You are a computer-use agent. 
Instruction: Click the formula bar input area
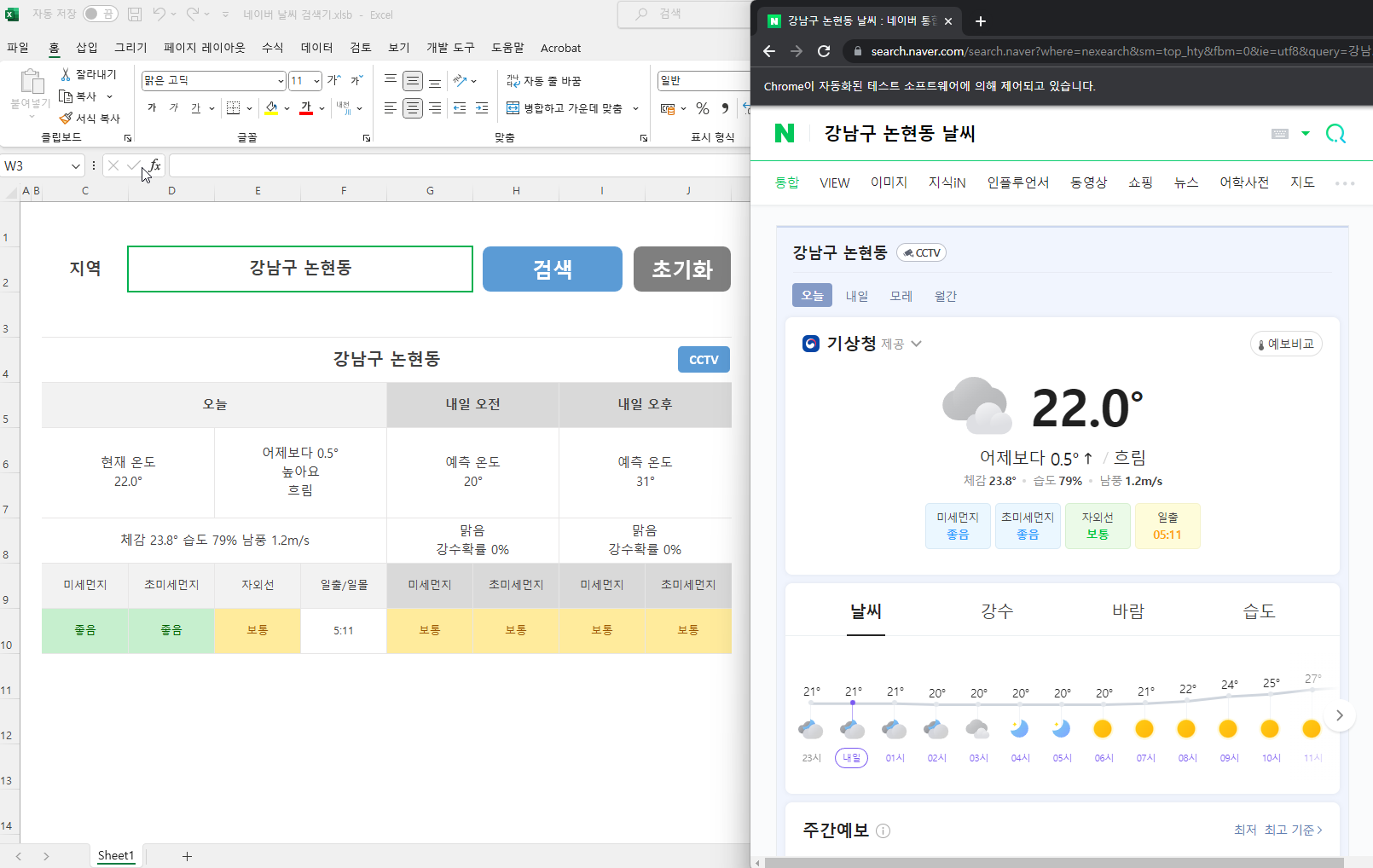[x=459, y=165]
